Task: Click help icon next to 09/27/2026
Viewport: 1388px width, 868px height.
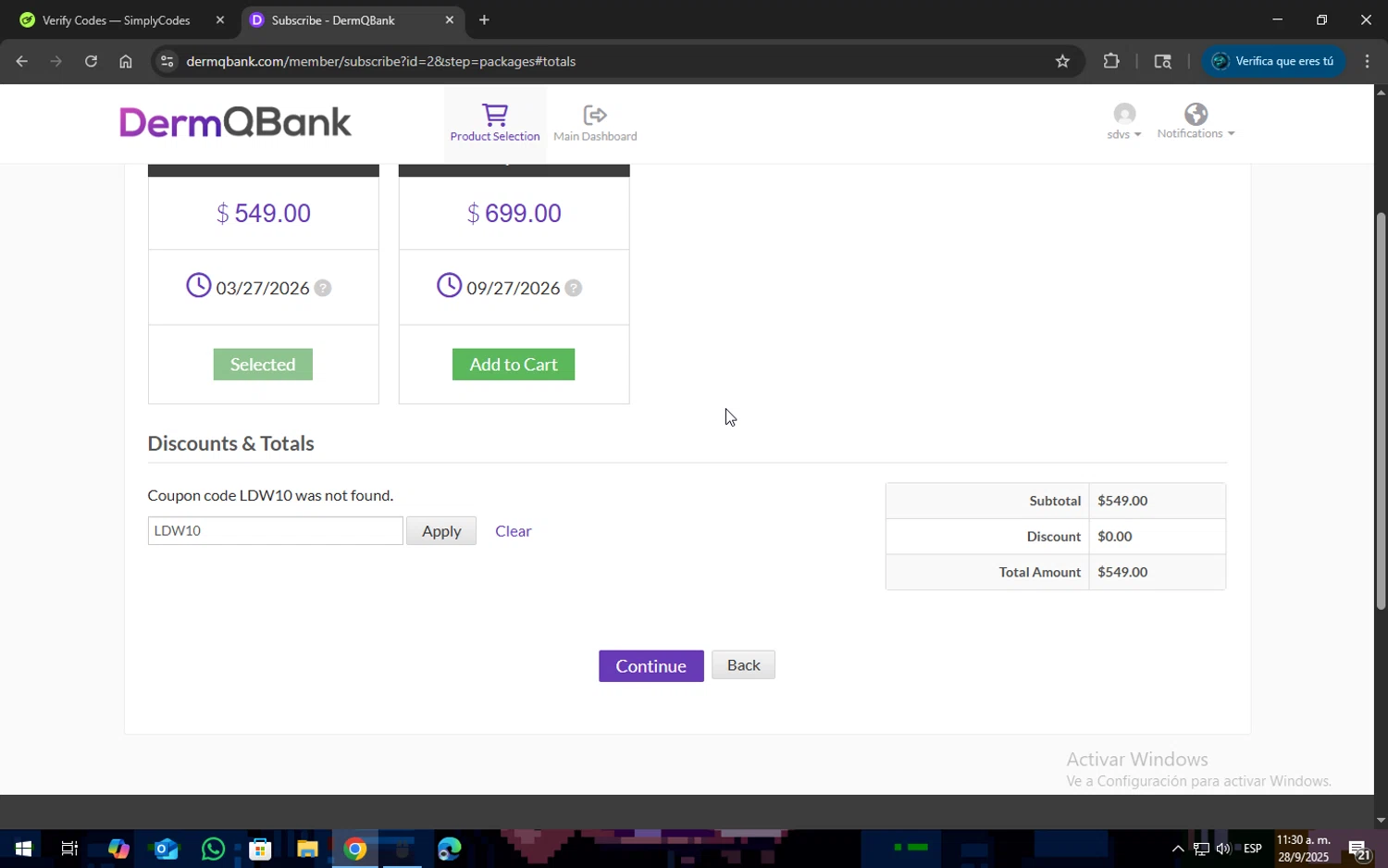Action: (x=574, y=288)
